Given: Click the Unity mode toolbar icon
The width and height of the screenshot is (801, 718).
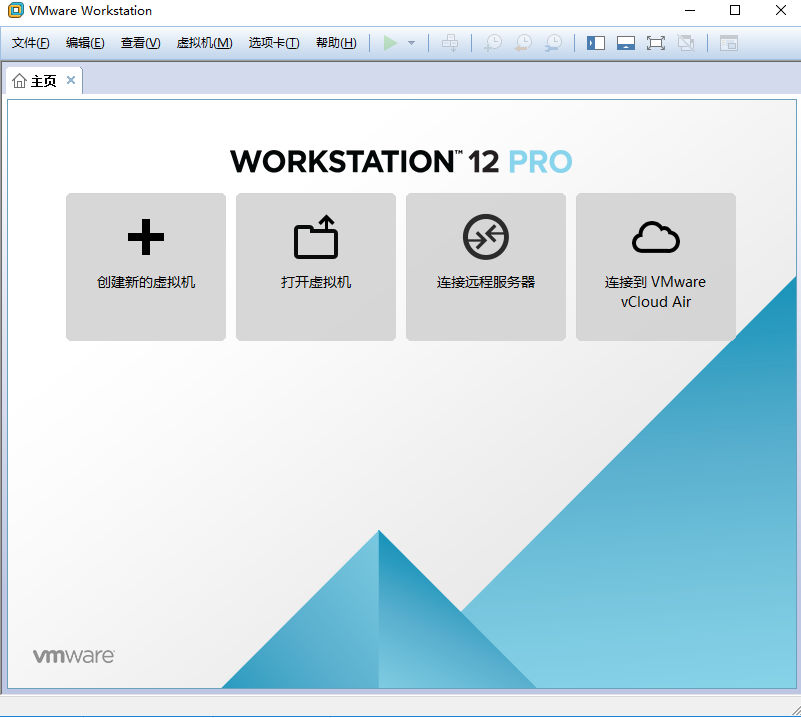Looking at the screenshot, I should click(686, 43).
